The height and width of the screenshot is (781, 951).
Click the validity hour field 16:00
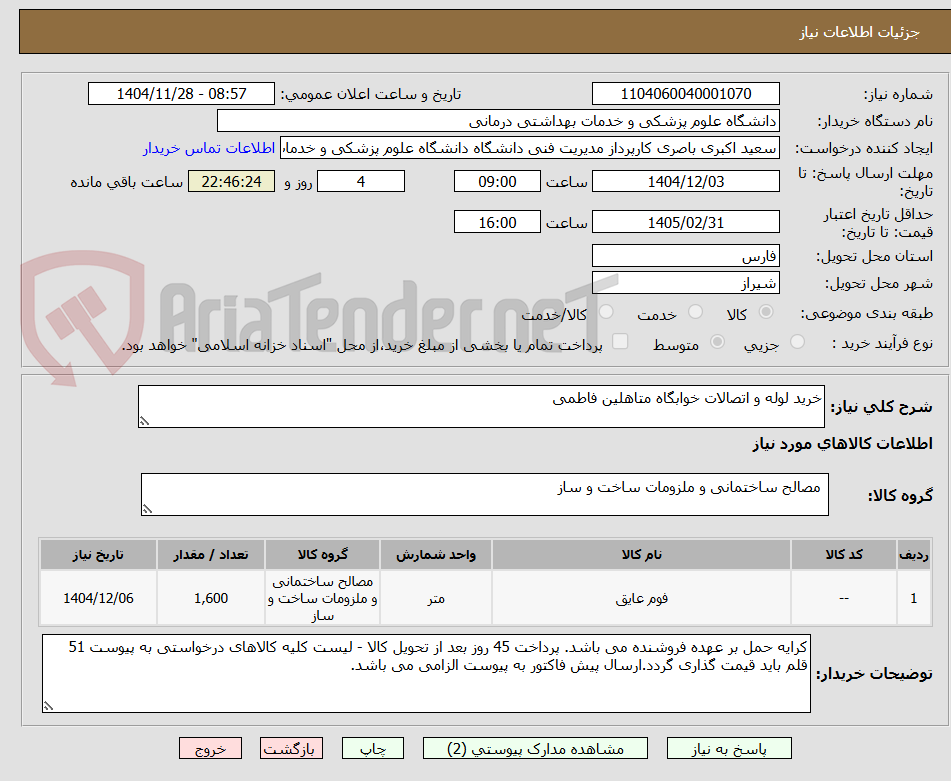coord(497,222)
